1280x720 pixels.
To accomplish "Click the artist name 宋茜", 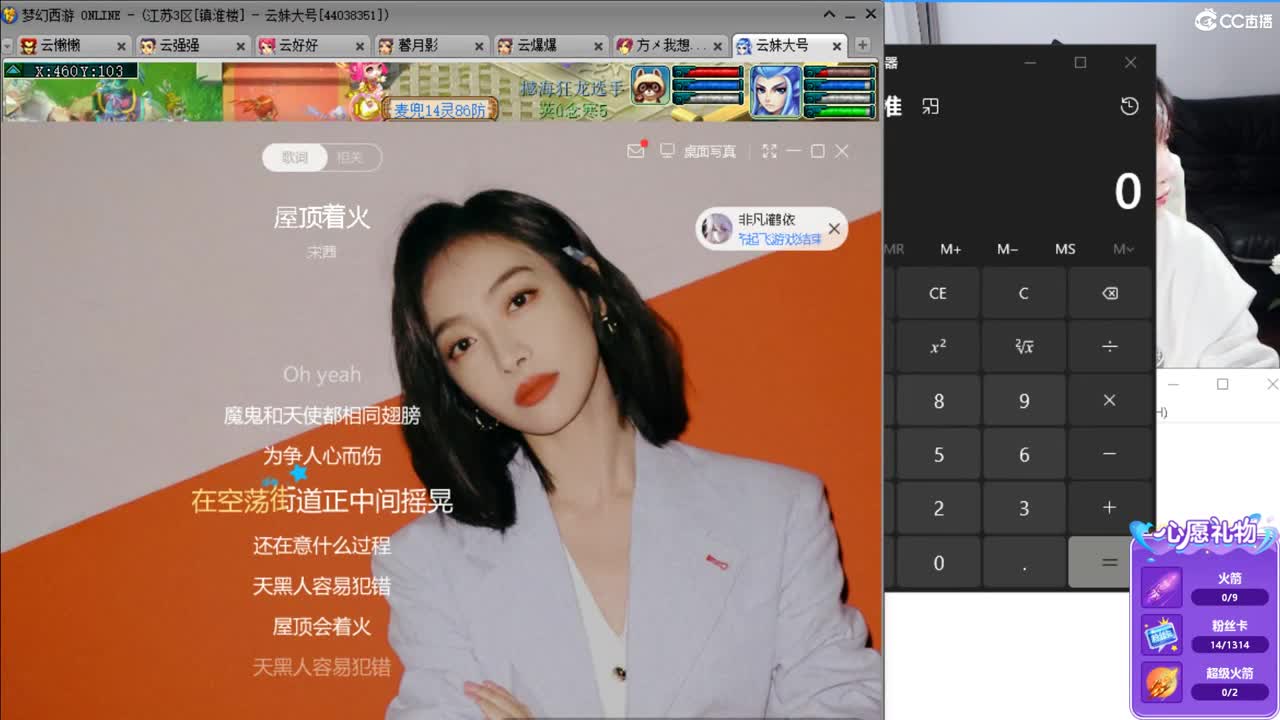I will pos(322,252).
